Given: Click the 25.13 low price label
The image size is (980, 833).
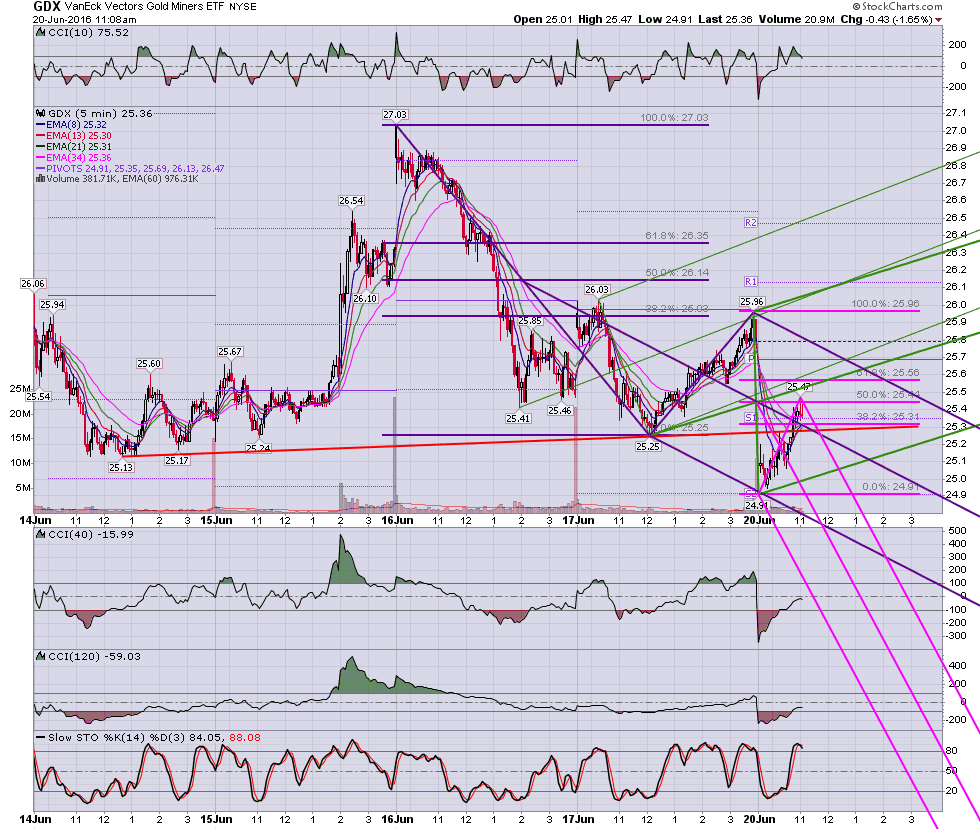Looking at the screenshot, I should [x=121, y=467].
